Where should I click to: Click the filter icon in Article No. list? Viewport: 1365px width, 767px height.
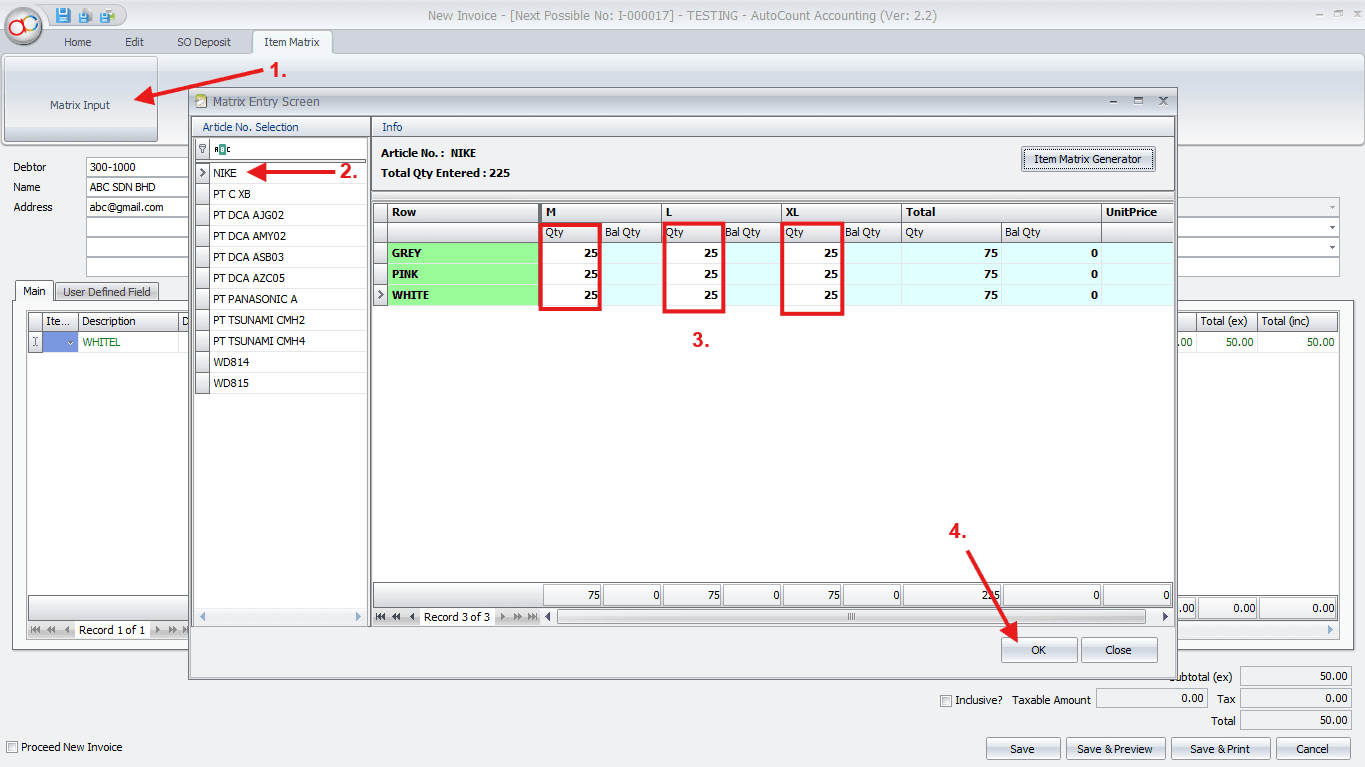(x=203, y=149)
